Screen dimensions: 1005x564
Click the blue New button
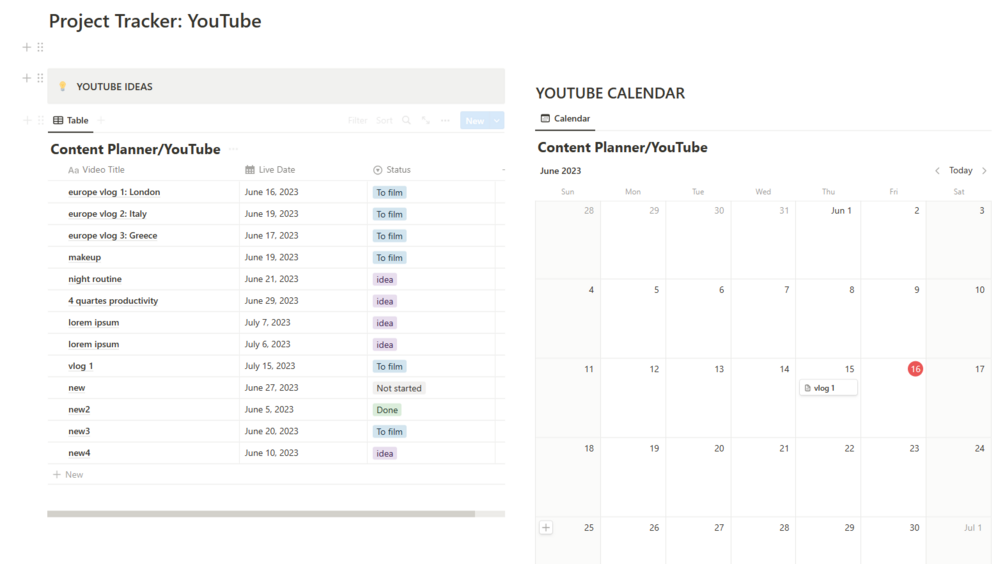475,120
